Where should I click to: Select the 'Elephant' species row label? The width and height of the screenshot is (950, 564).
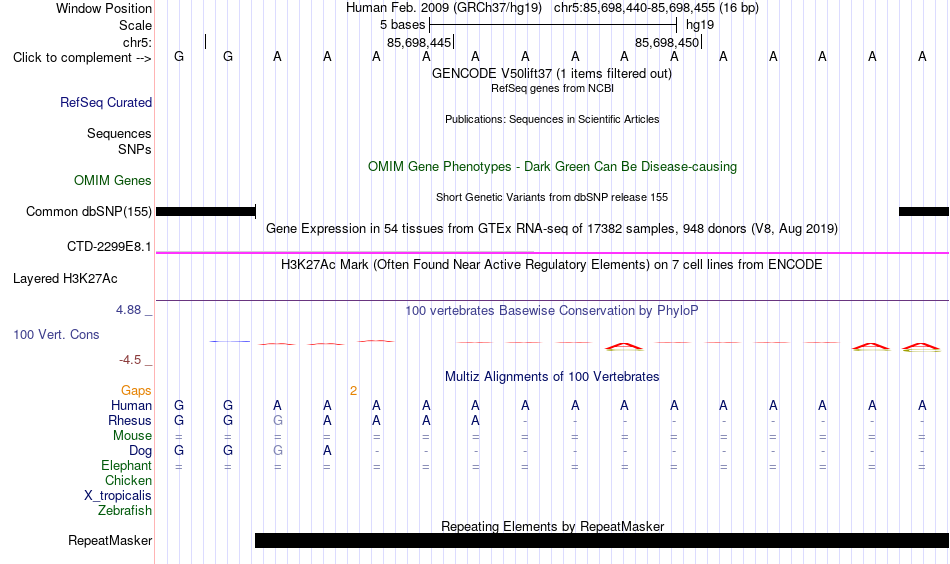click(126, 465)
